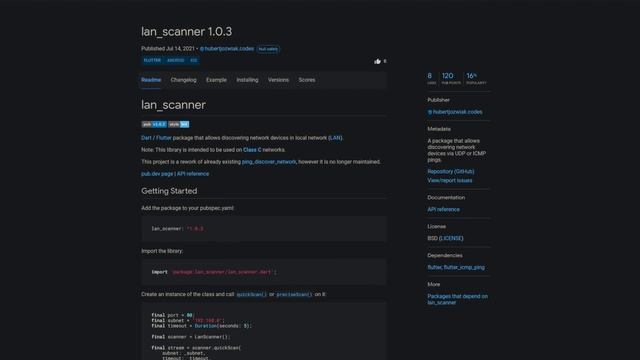
Task: Open Packages that depend on lan_scanner
Action: click(458, 300)
